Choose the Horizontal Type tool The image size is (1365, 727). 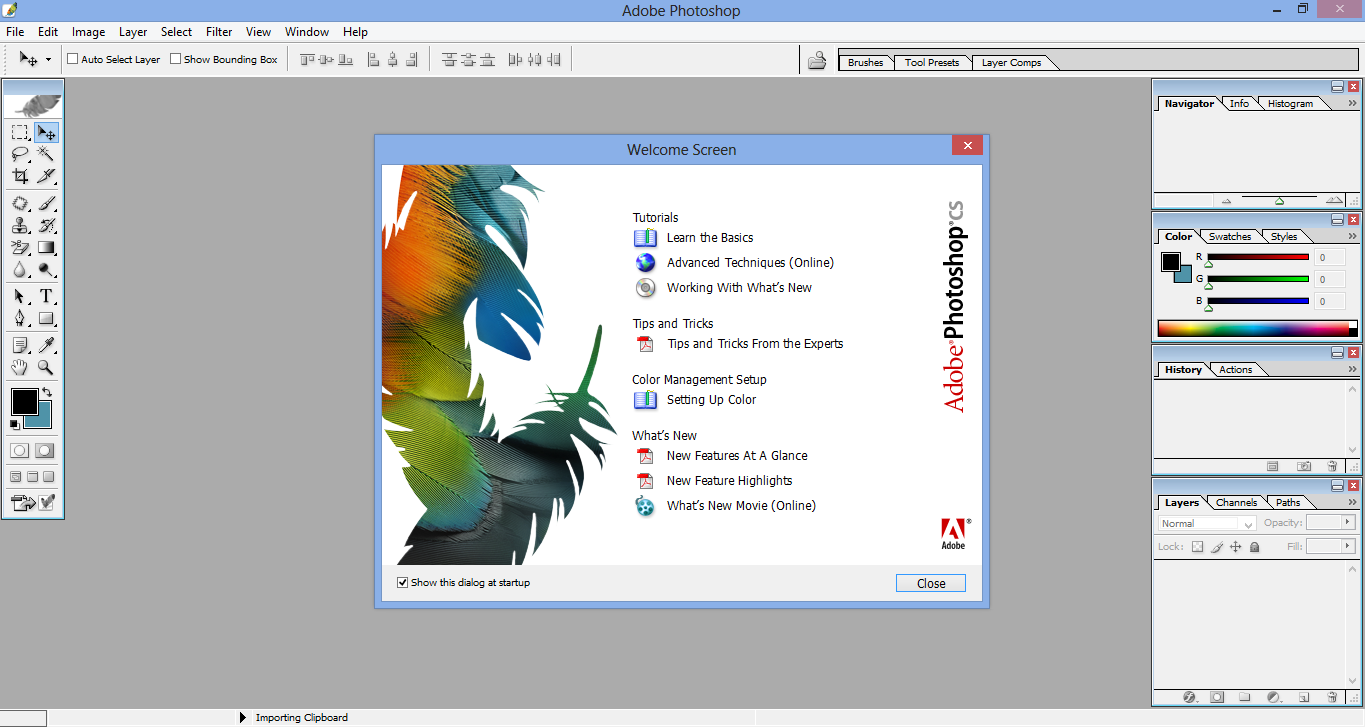click(x=45, y=296)
